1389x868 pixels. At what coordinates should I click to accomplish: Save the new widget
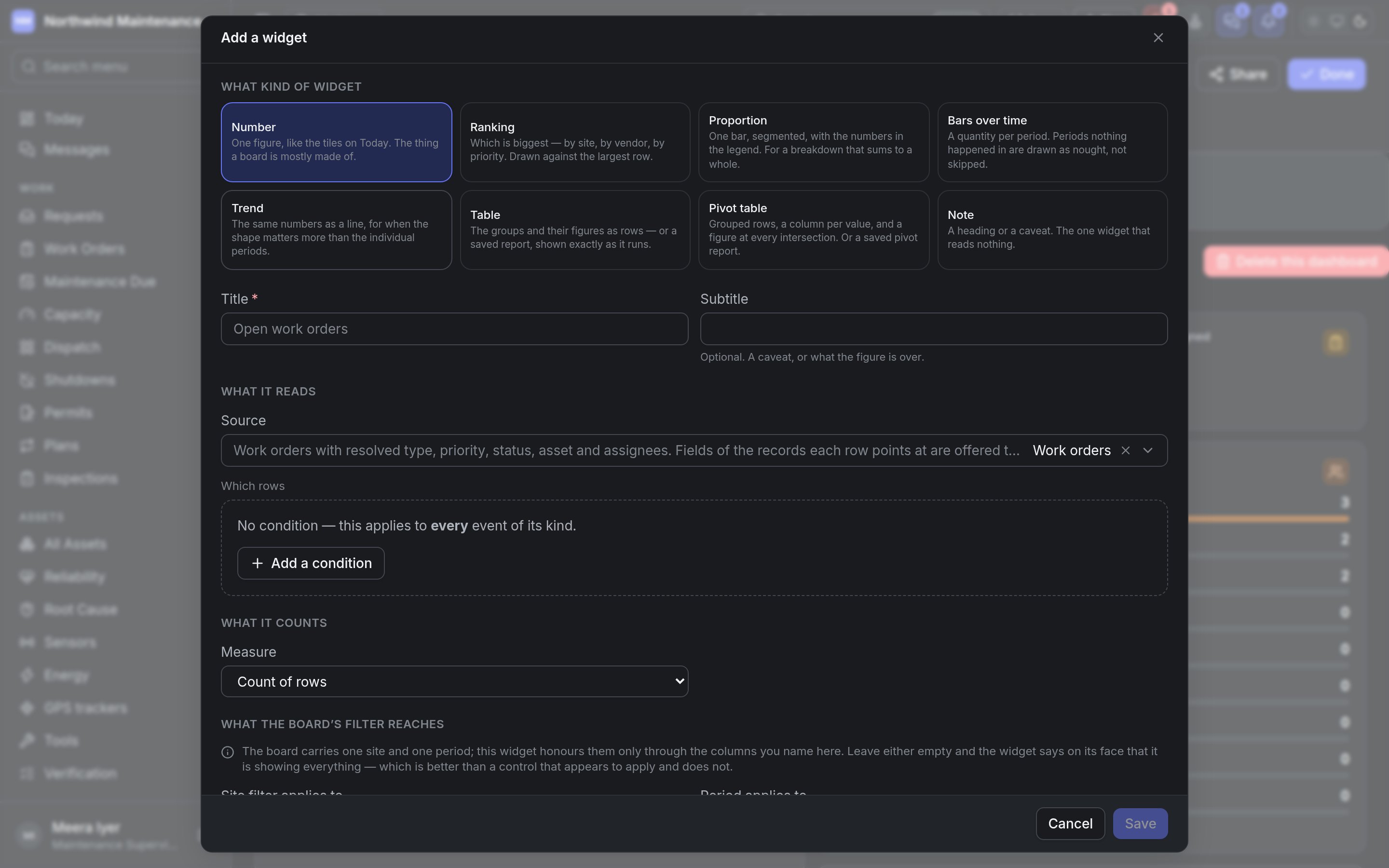coord(1140,823)
